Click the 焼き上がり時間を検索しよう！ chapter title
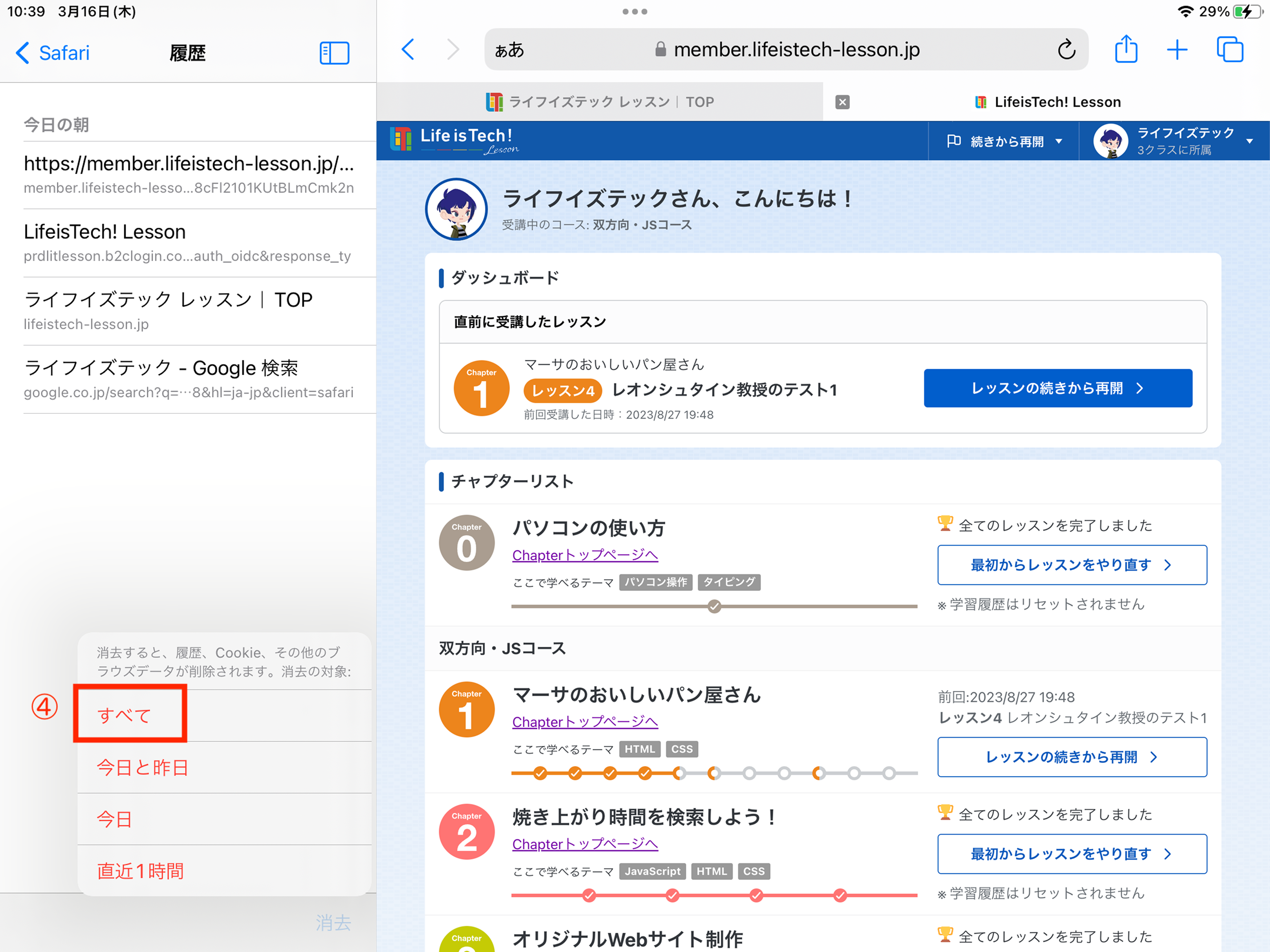The height and width of the screenshot is (952, 1270). click(644, 817)
